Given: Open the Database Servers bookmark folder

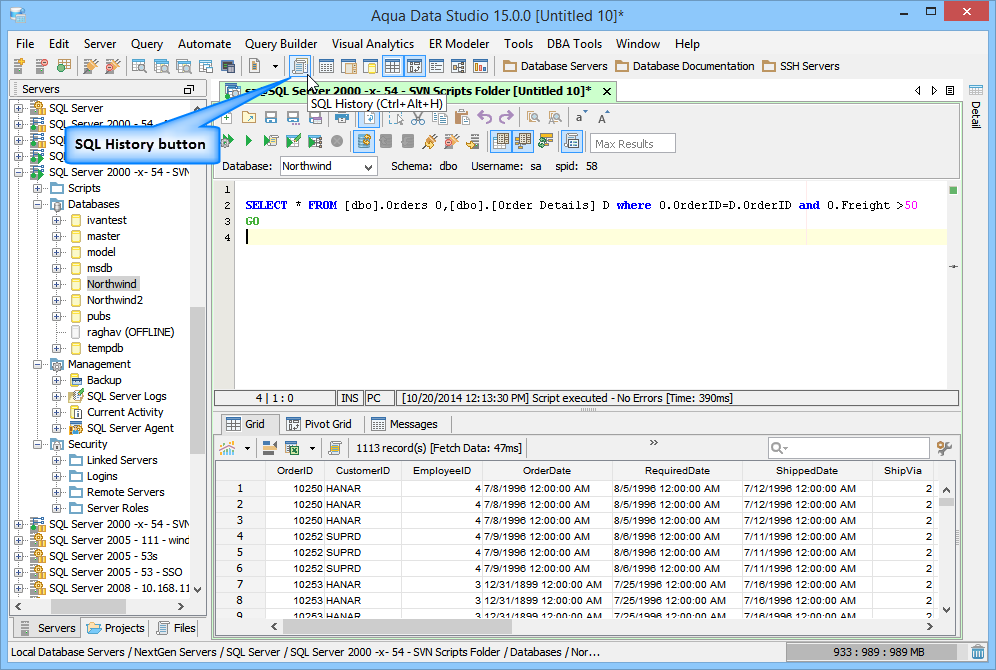Looking at the screenshot, I should (x=555, y=66).
